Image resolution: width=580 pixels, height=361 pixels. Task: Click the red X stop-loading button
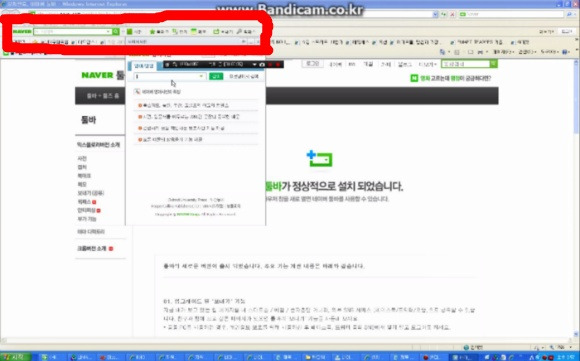452,14
